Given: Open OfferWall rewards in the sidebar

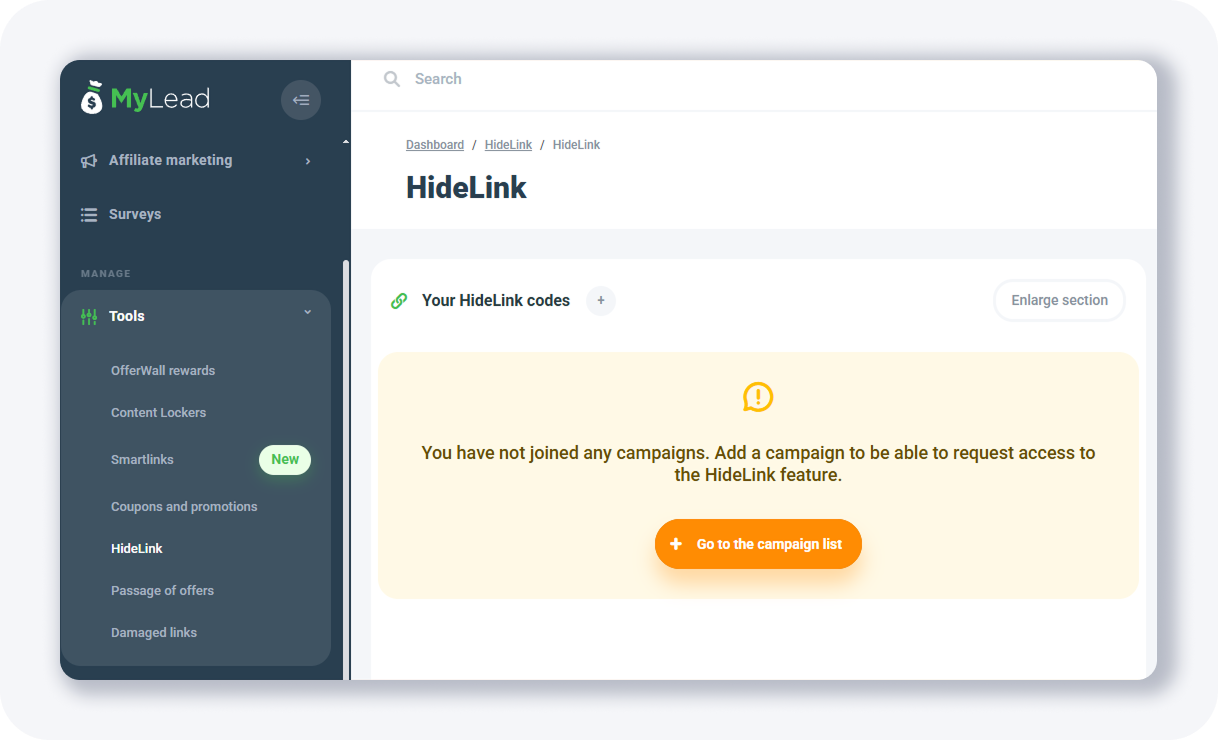Looking at the screenshot, I should pos(163,370).
